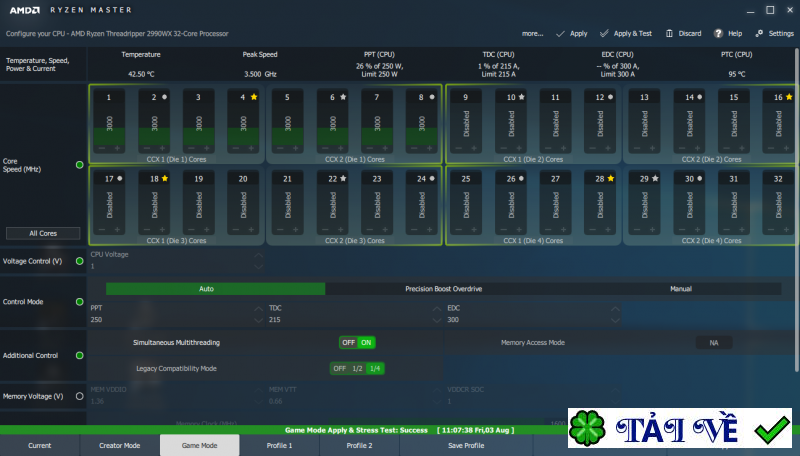This screenshot has height=456, width=800.
Task: Select the Game Mode tab
Action: pyautogui.click(x=199, y=445)
